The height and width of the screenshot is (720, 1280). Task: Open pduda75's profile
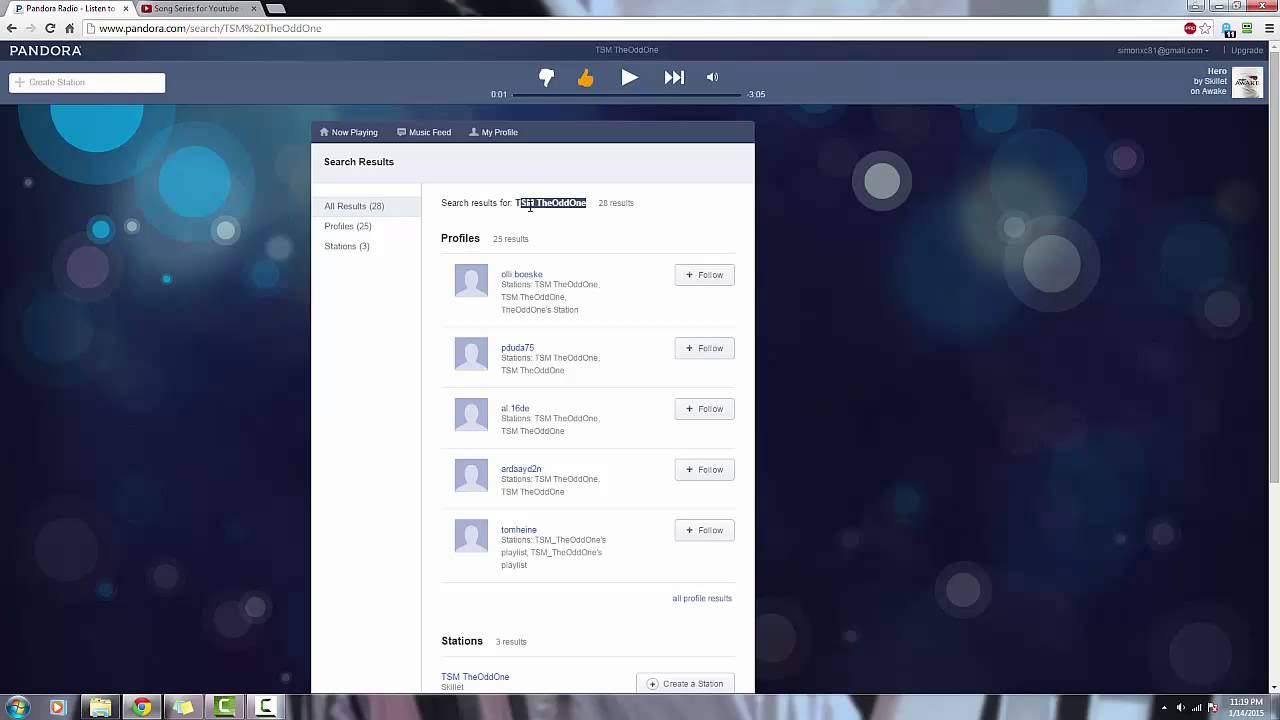coord(517,348)
